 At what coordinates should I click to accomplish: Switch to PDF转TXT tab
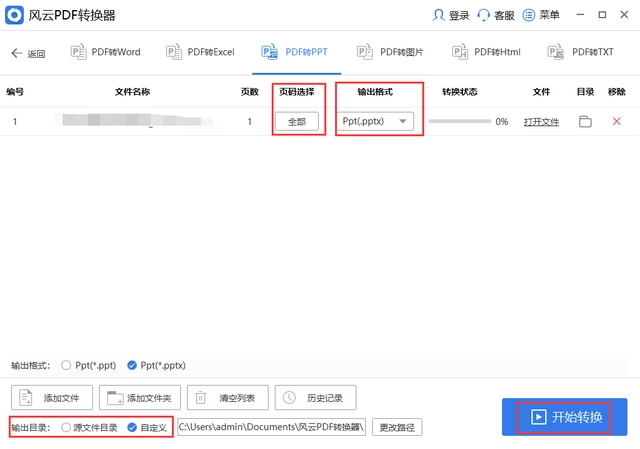[581, 52]
